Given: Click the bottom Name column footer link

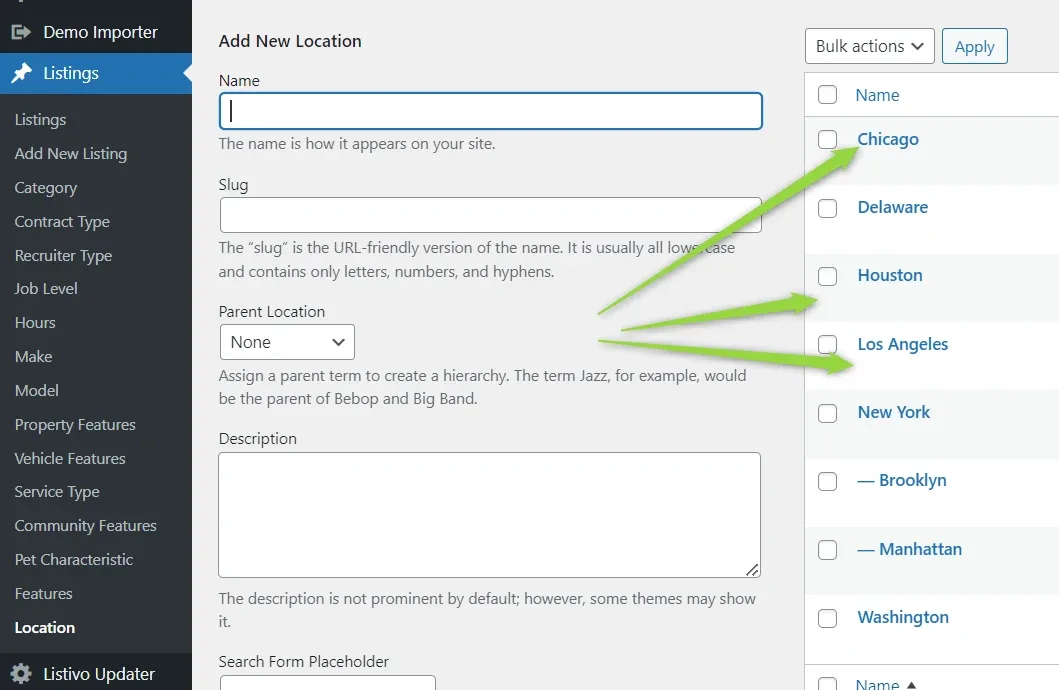Looking at the screenshot, I should 877,684.
